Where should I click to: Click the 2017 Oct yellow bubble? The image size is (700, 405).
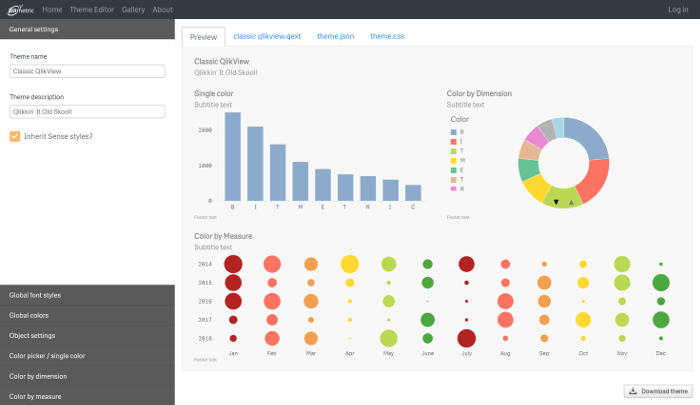tap(583, 320)
